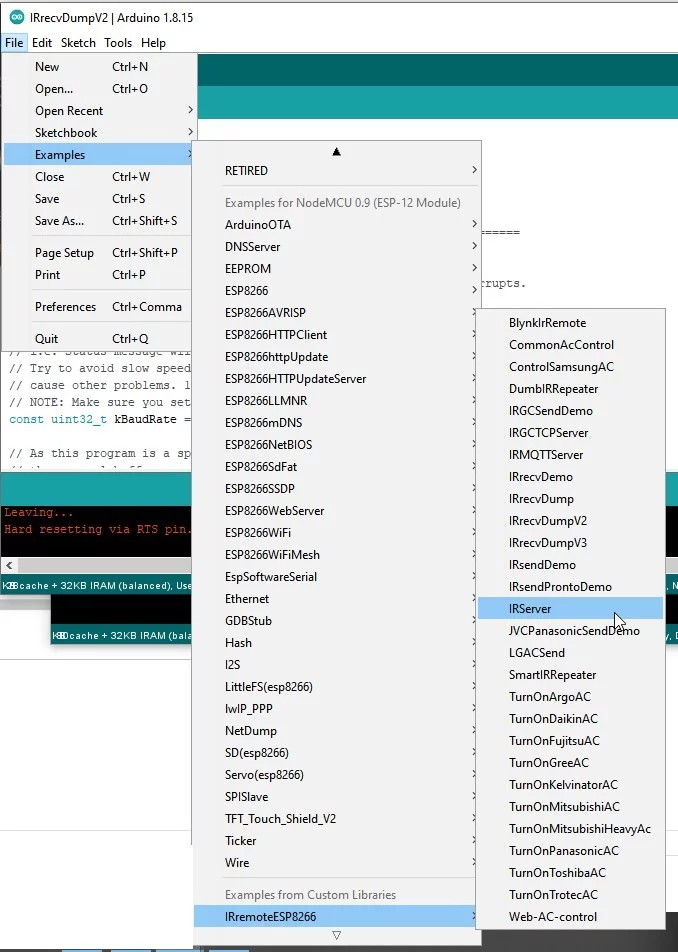Choose Quit in the File menu
Screen dimensions: 678x952
(98, 338)
